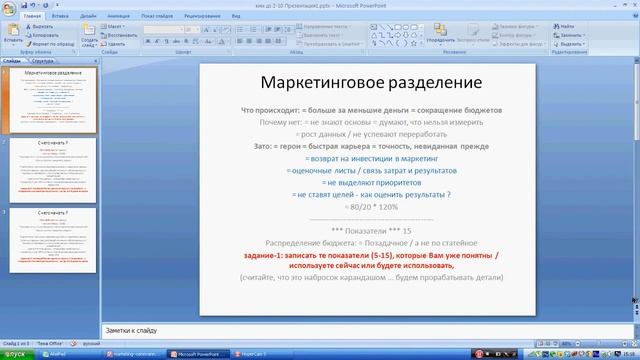Screen dimensions: 640x360
Task: Center the text alignment
Action: coord(249,41)
